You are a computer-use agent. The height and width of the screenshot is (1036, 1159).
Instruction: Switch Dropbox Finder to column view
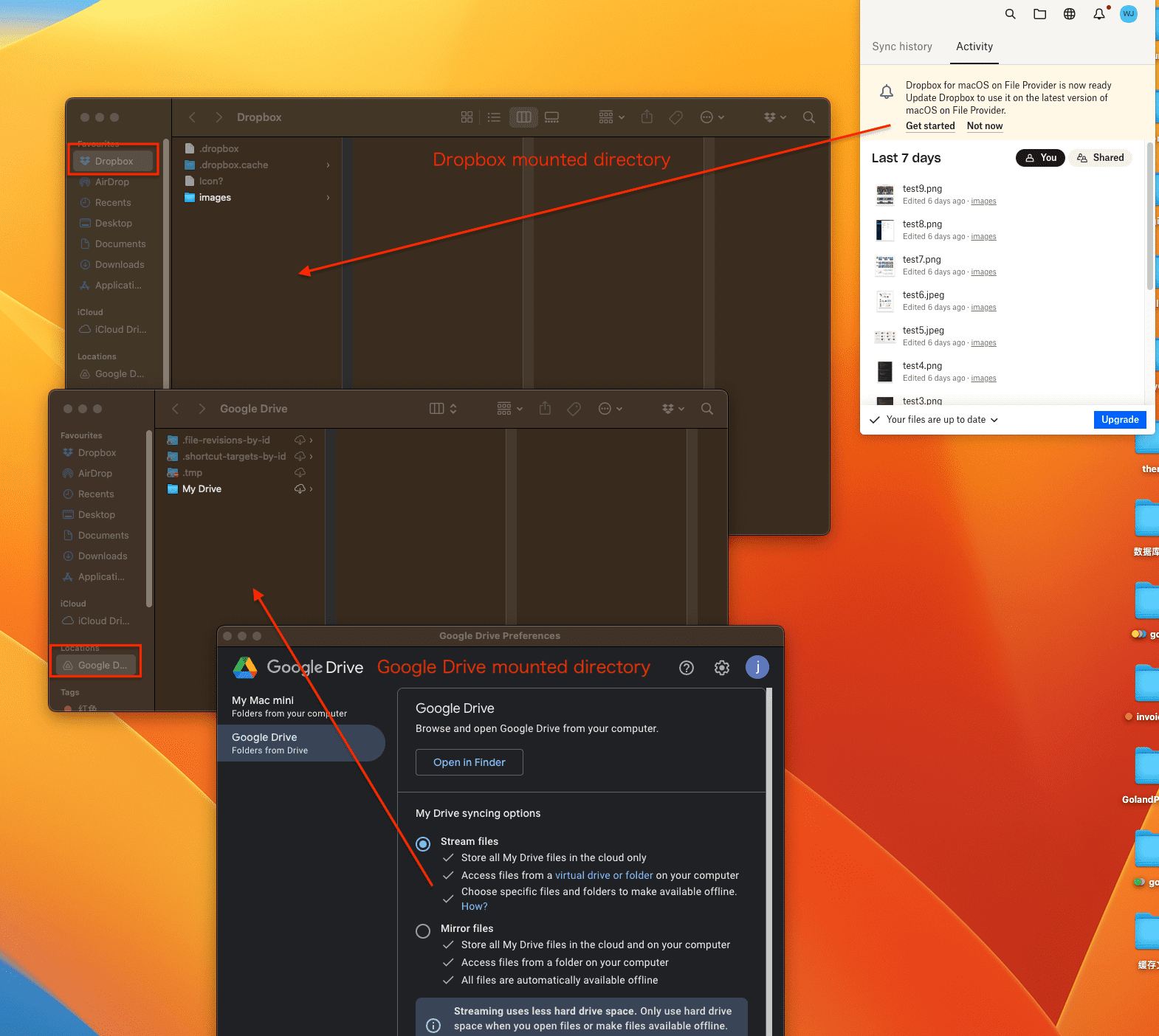click(523, 117)
